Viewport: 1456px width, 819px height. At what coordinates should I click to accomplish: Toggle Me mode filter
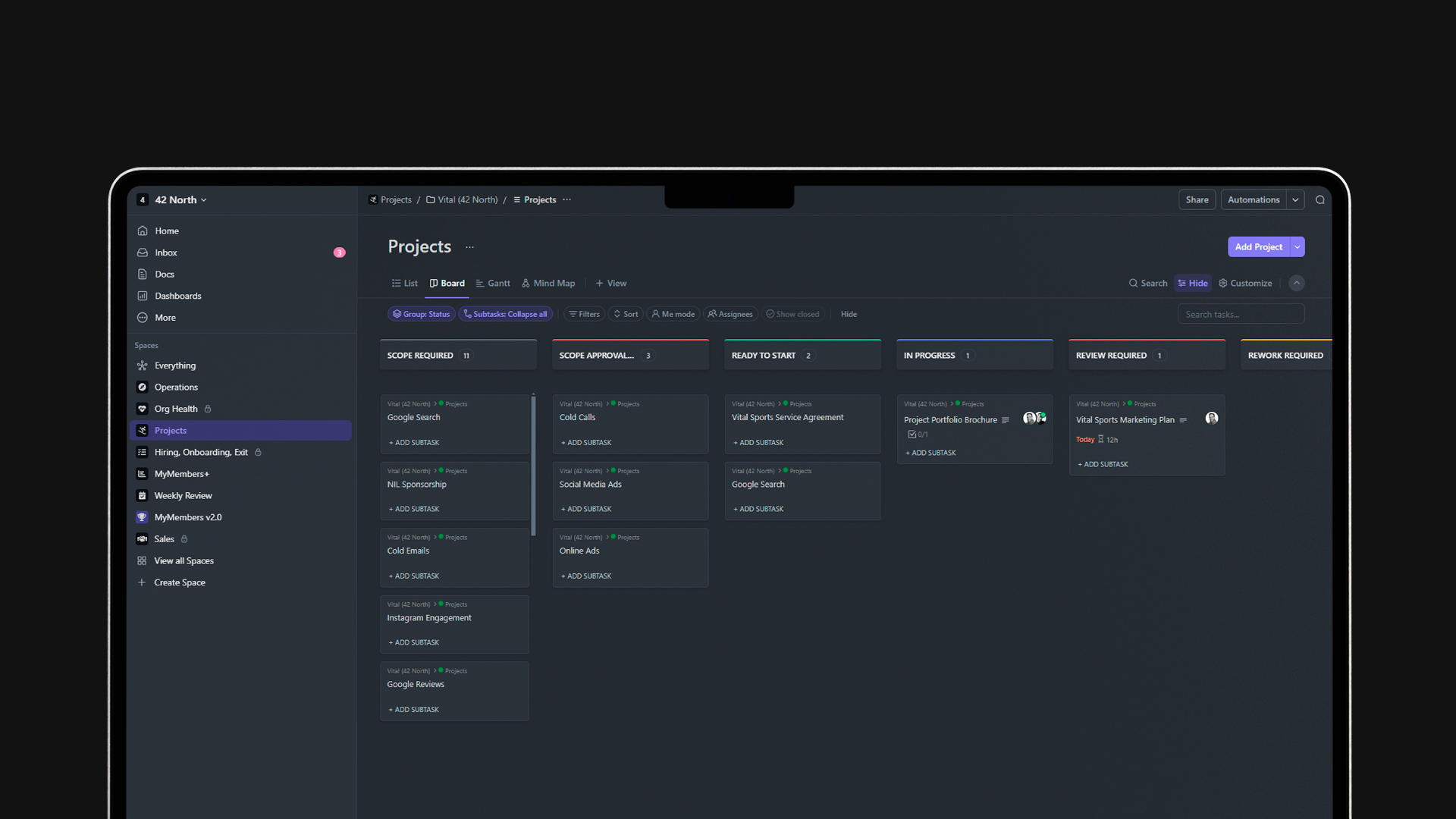pos(673,314)
